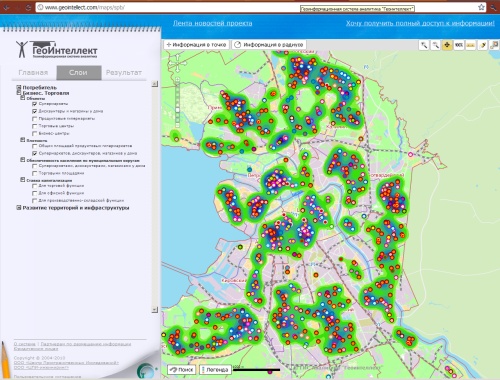Image resolution: width=500 pixels, height=380 pixels.
Task: Pan the map left with the arrow control
Action: (172, 63)
